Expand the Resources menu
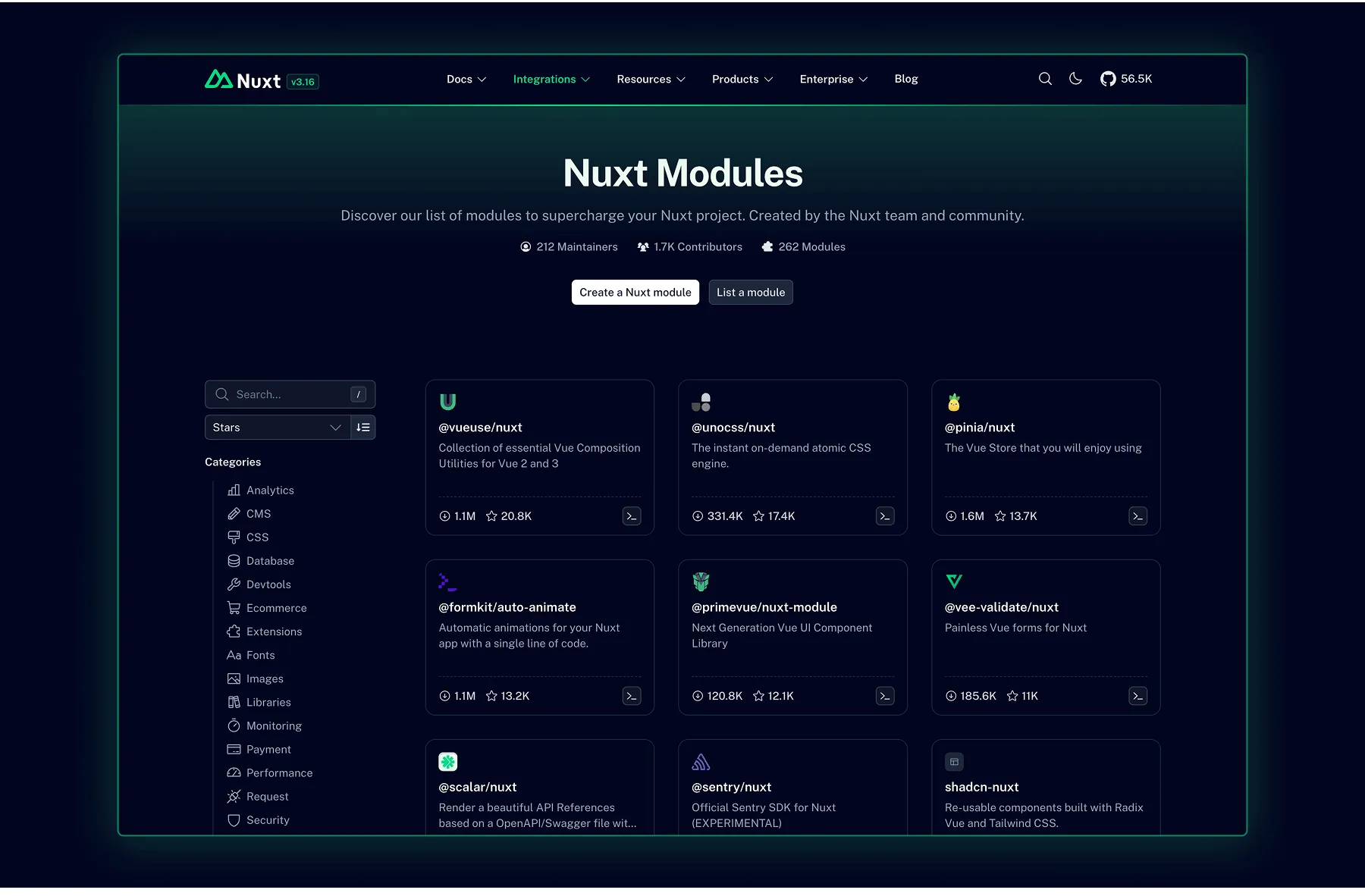 point(651,79)
